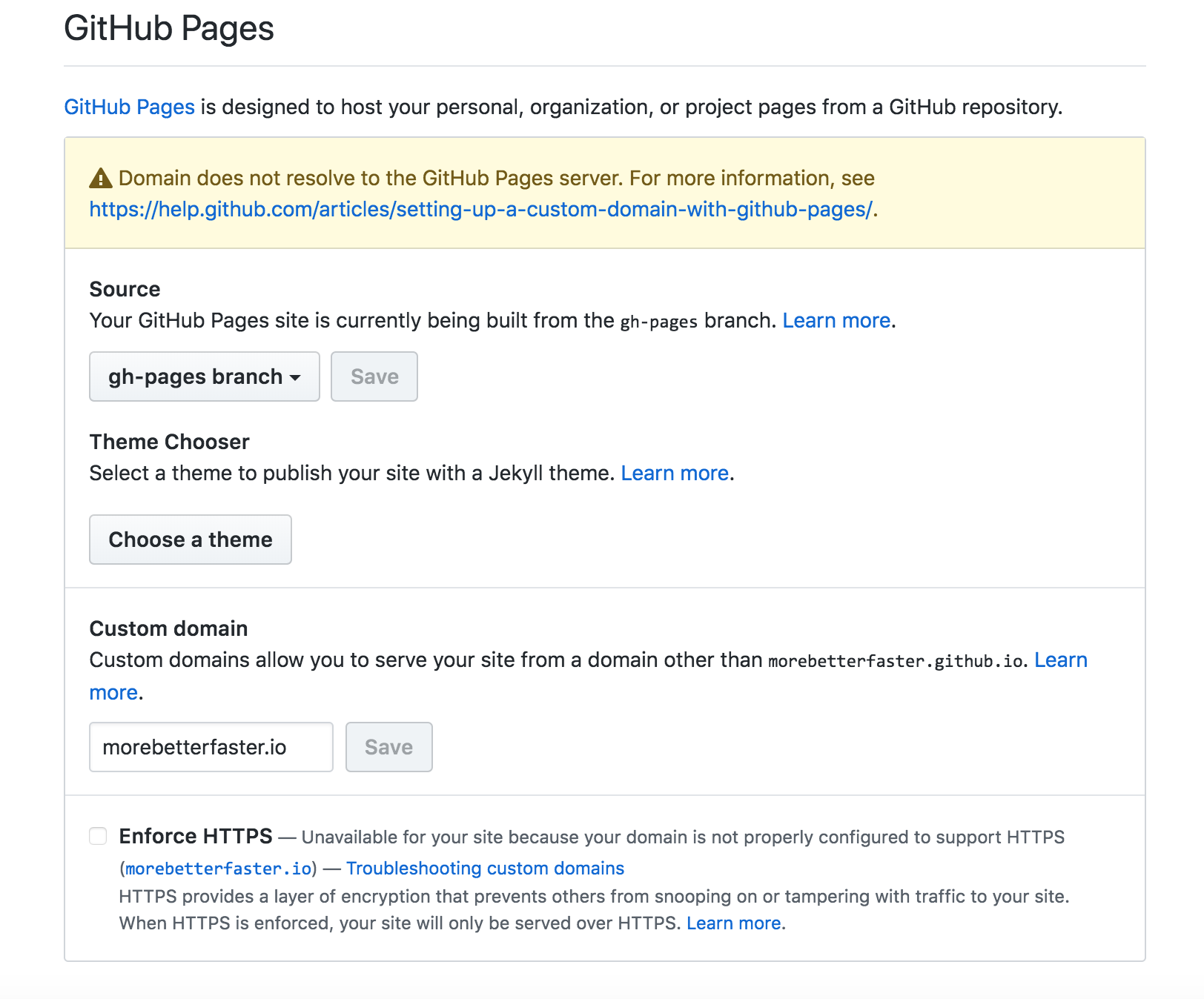
Task: Click the GitHub Pages page heading
Action: tap(169, 28)
